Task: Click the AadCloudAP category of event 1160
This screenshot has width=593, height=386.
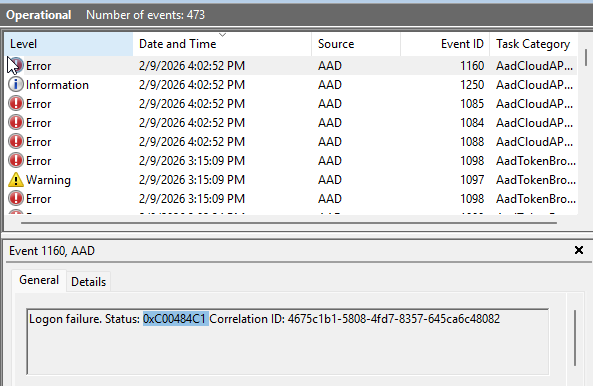Action: pos(534,66)
